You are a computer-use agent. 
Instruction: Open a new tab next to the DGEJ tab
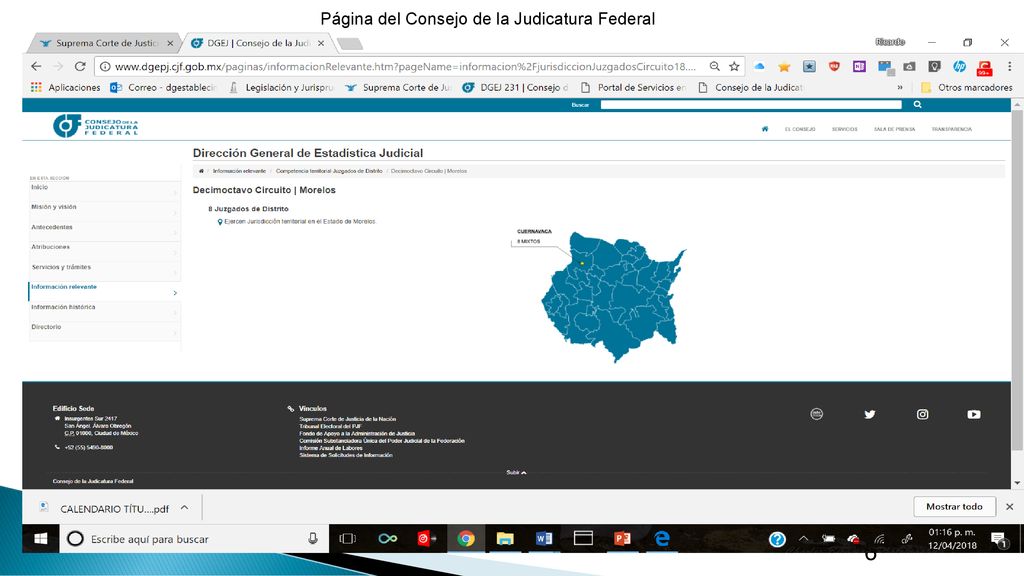(x=350, y=44)
